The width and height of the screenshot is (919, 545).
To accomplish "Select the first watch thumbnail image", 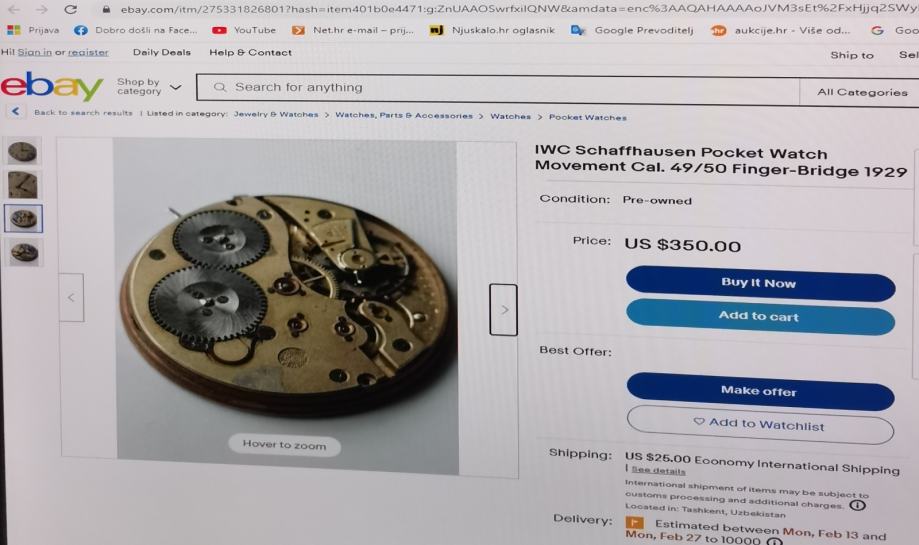I will 23,152.
